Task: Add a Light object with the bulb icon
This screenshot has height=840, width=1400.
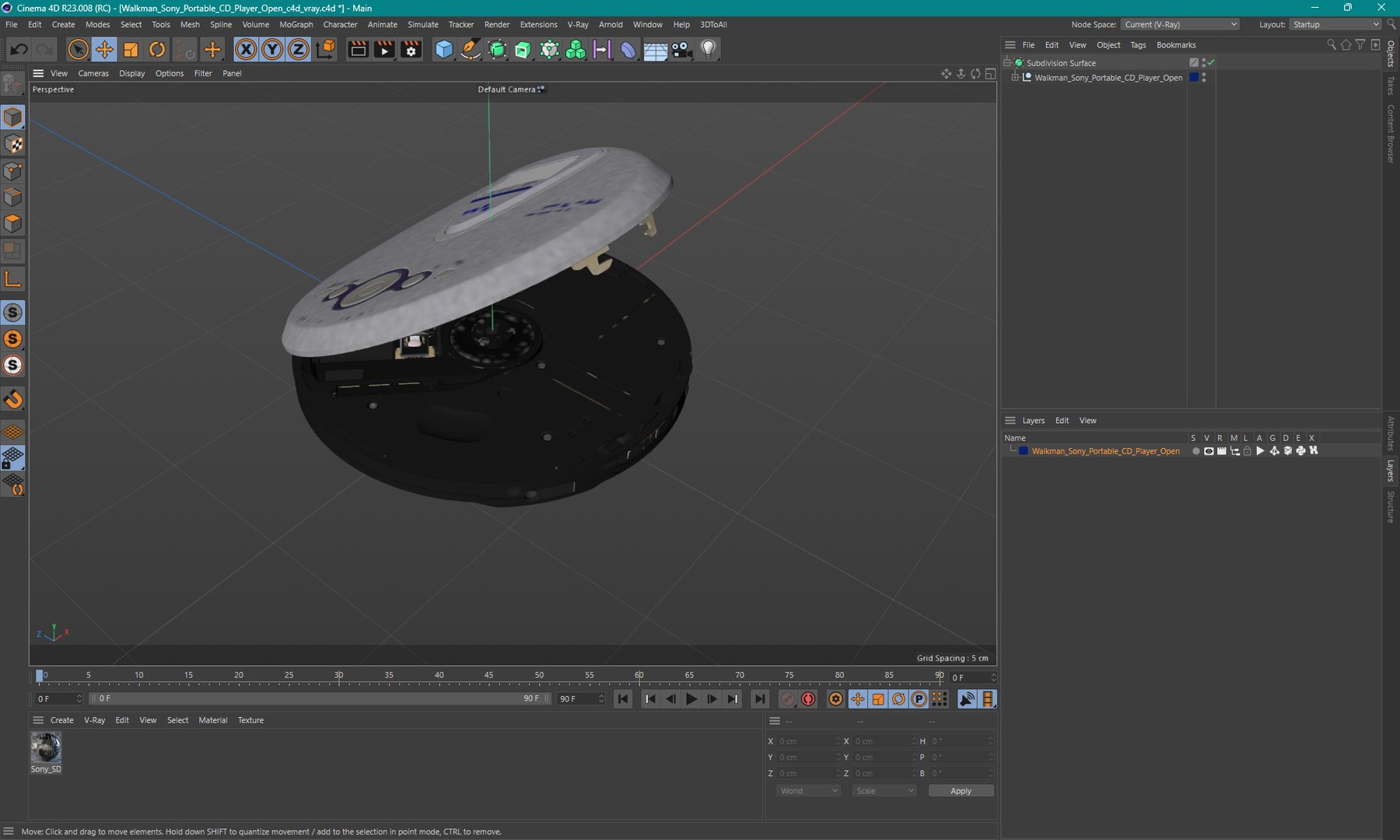Action: pyautogui.click(x=708, y=49)
